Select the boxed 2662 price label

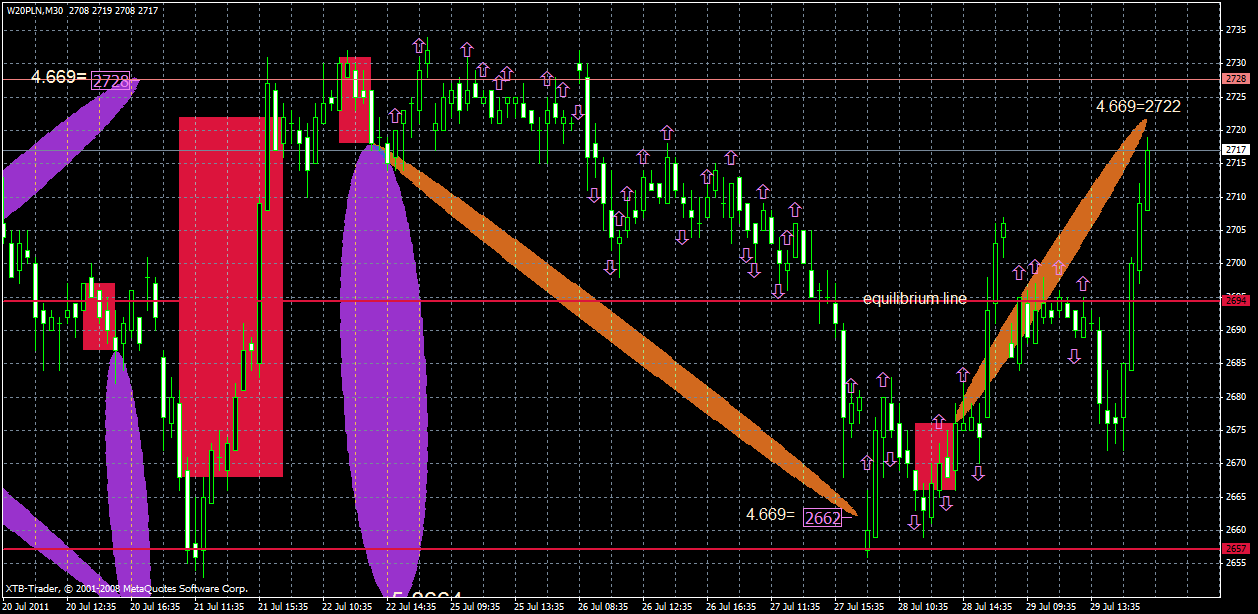point(823,517)
